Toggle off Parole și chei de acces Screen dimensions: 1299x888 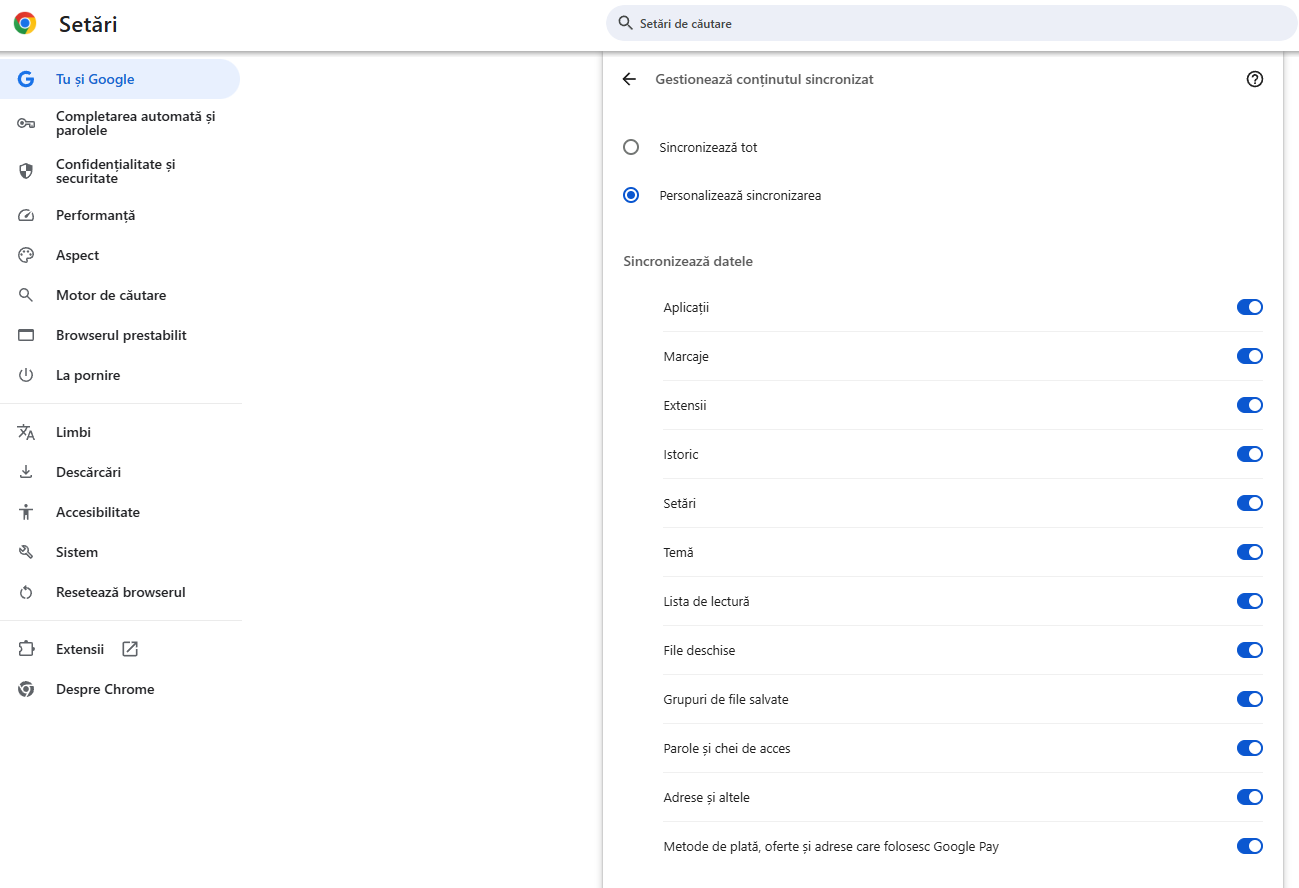tap(1249, 748)
